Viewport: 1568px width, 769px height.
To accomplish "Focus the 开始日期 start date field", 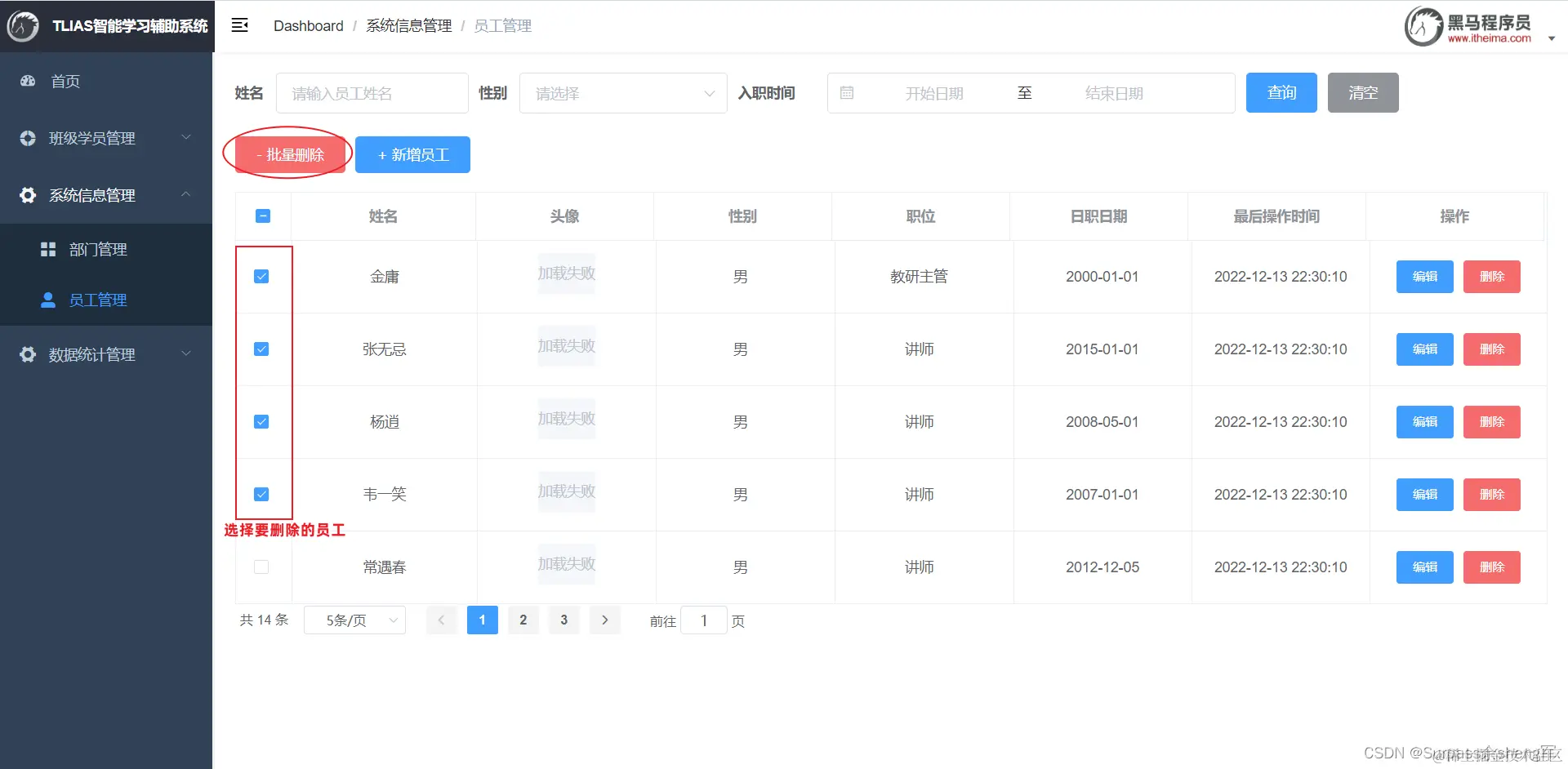I will click(x=934, y=93).
